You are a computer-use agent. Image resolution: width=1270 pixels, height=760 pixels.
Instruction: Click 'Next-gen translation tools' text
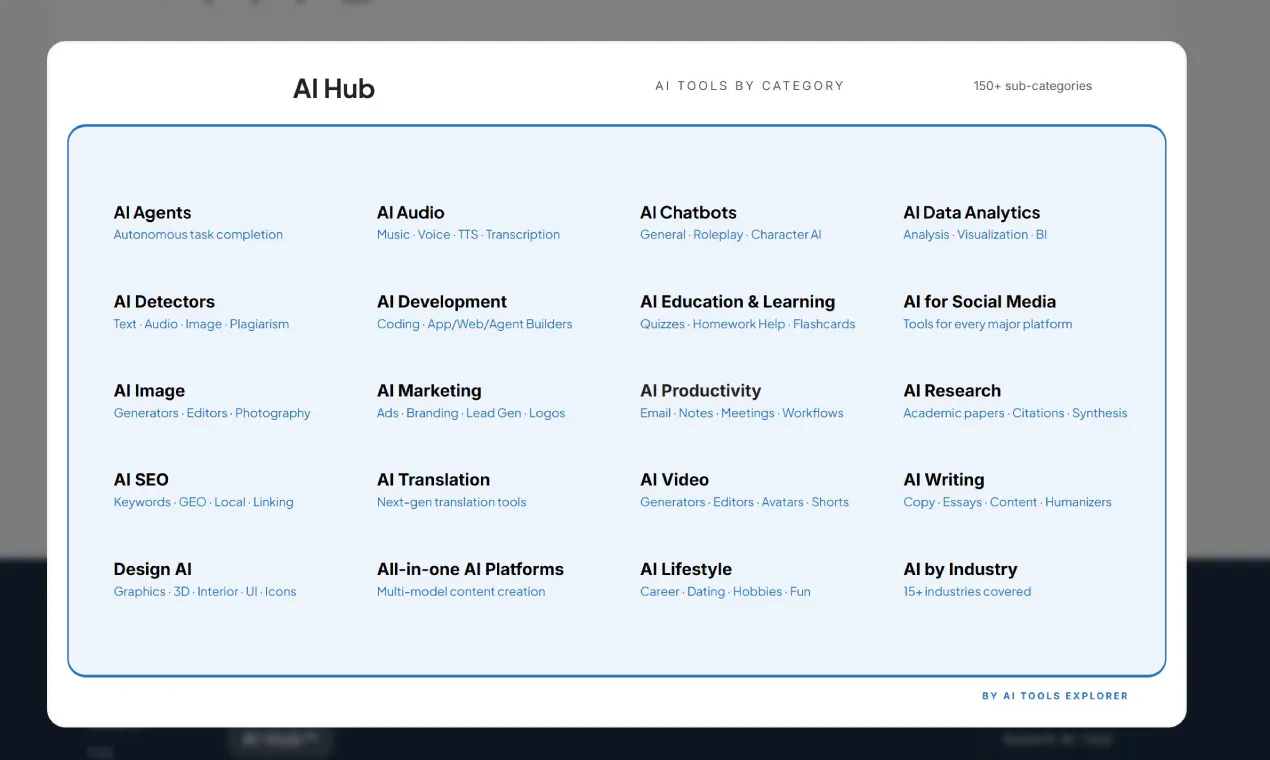(x=451, y=502)
